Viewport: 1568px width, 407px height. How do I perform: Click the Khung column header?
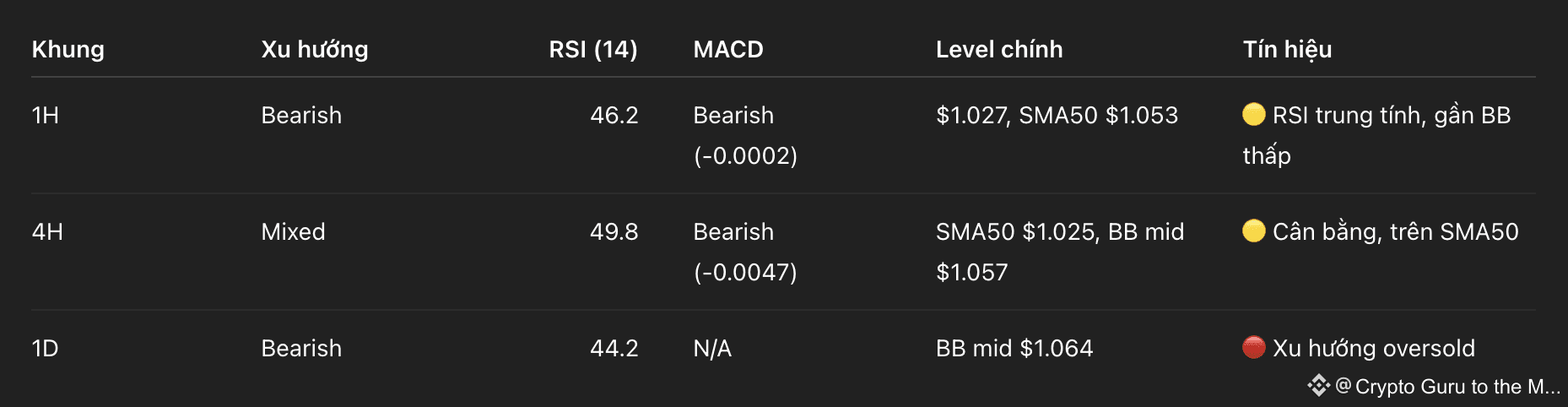click(68, 49)
